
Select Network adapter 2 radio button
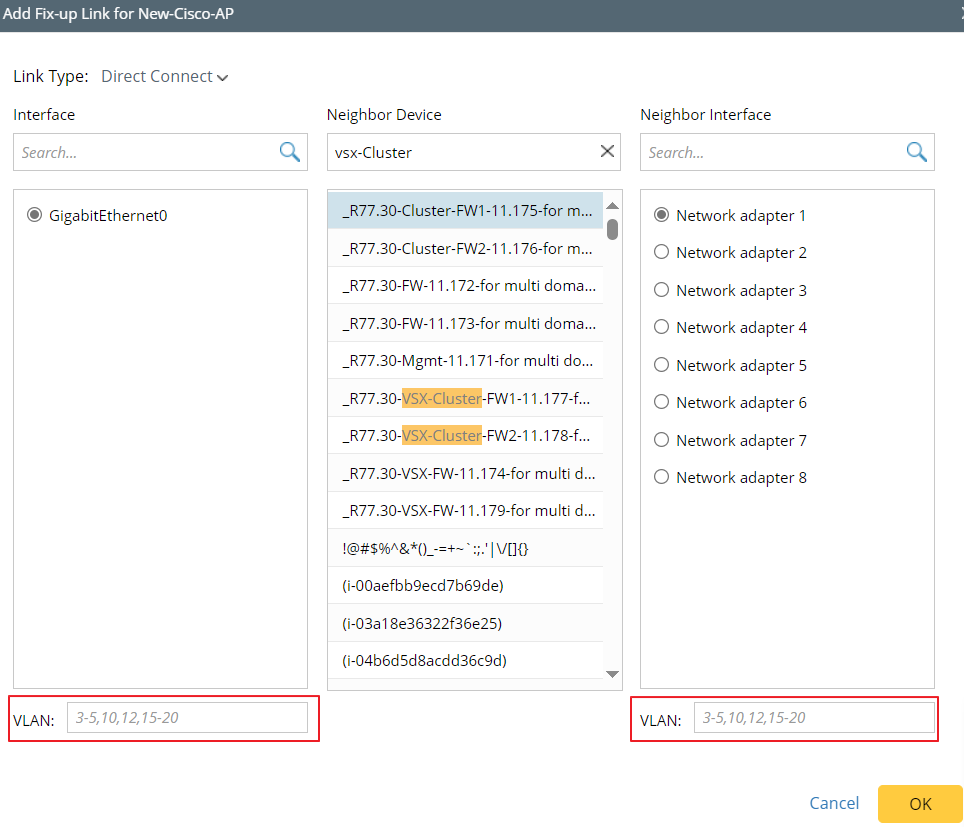pyautogui.click(x=661, y=253)
